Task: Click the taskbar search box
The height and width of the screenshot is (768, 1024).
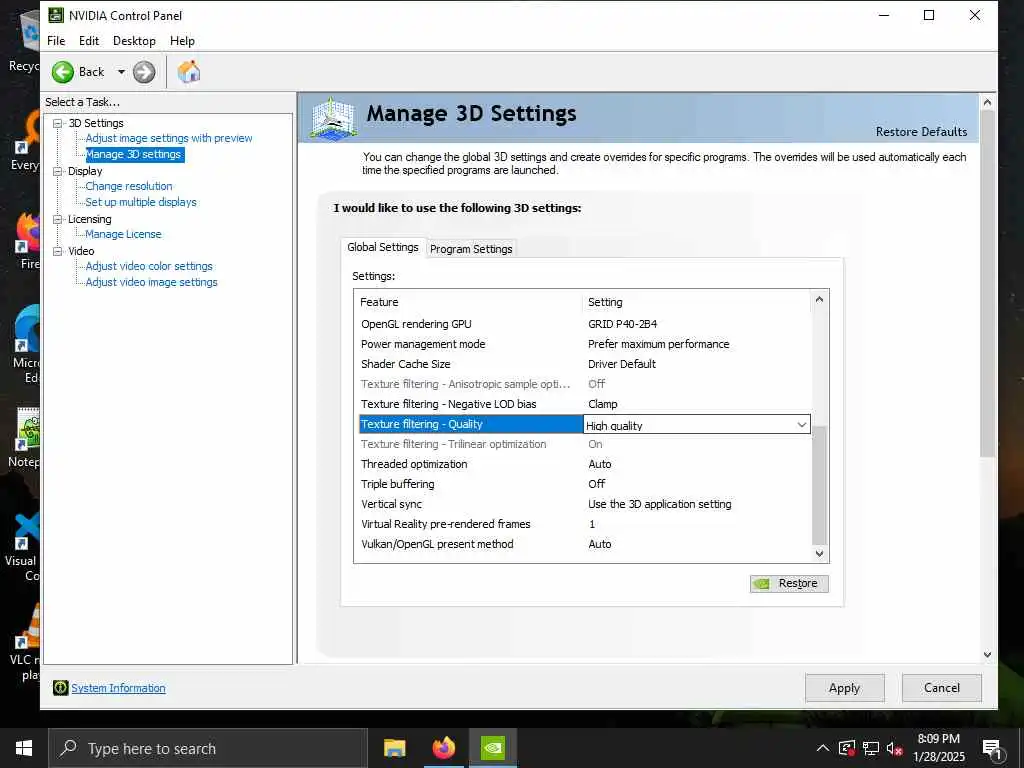Action: click(x=208, y=748)
